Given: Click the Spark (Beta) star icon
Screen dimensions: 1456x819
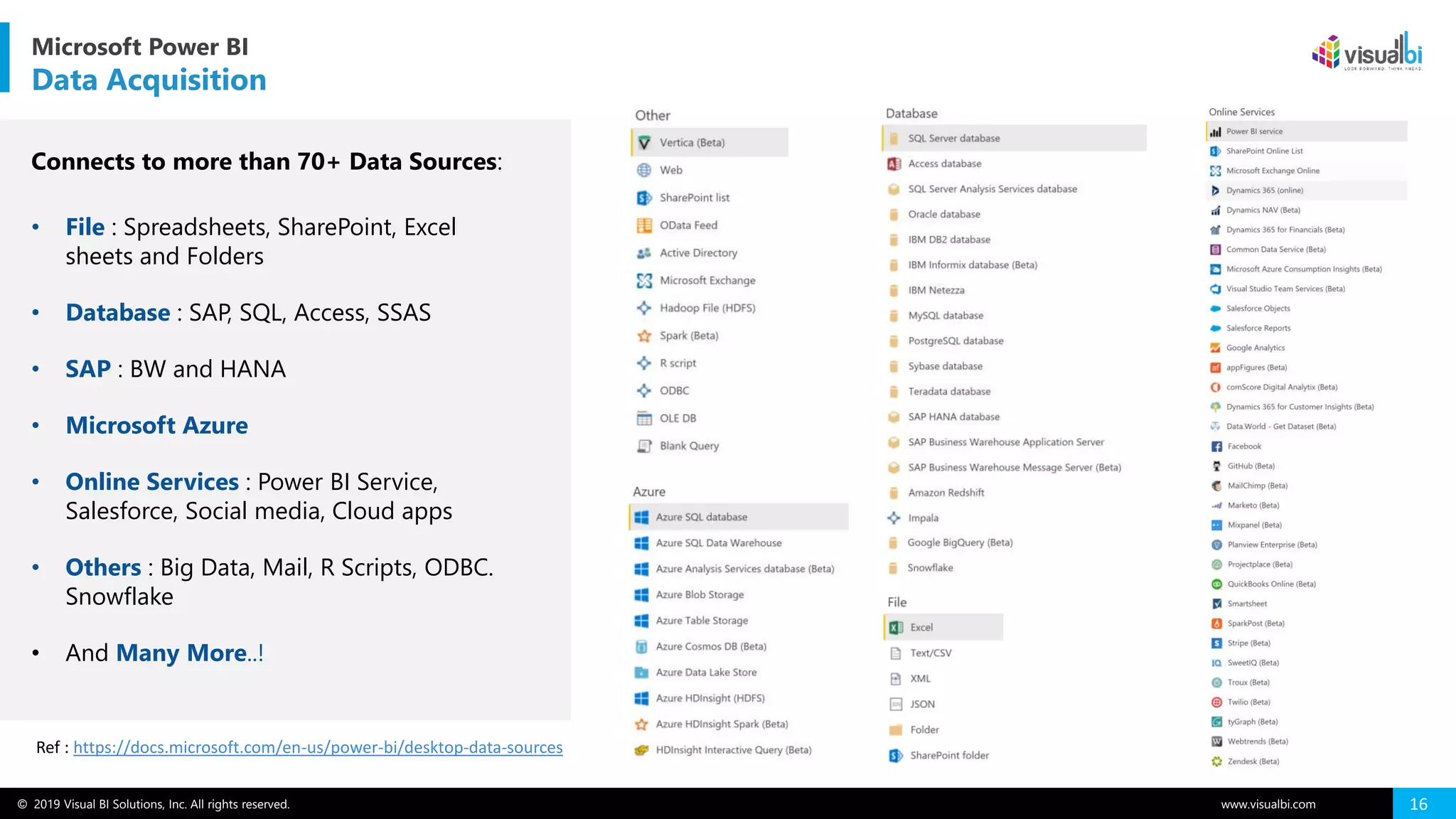Looking at the screenshot, I should click(644, 336).
